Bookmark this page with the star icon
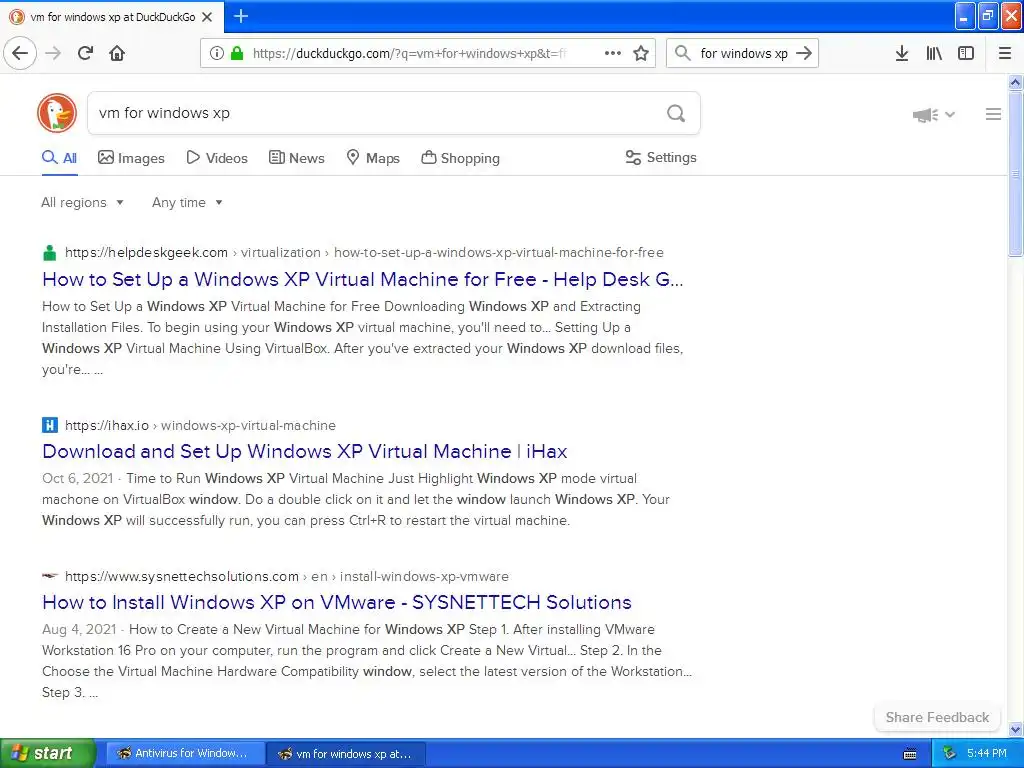Image resolution: width=1024 pixels, height=768 pixels. point(641,53)
